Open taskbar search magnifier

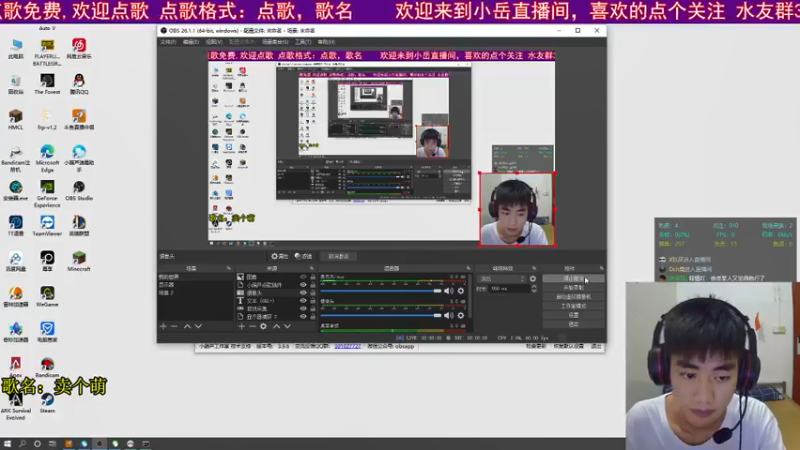[22, 444]
